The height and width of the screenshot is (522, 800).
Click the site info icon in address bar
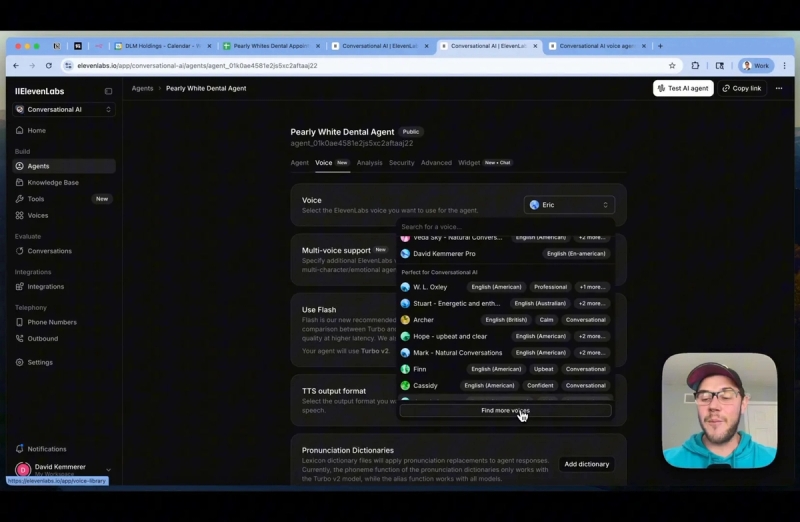pos(68,65)
